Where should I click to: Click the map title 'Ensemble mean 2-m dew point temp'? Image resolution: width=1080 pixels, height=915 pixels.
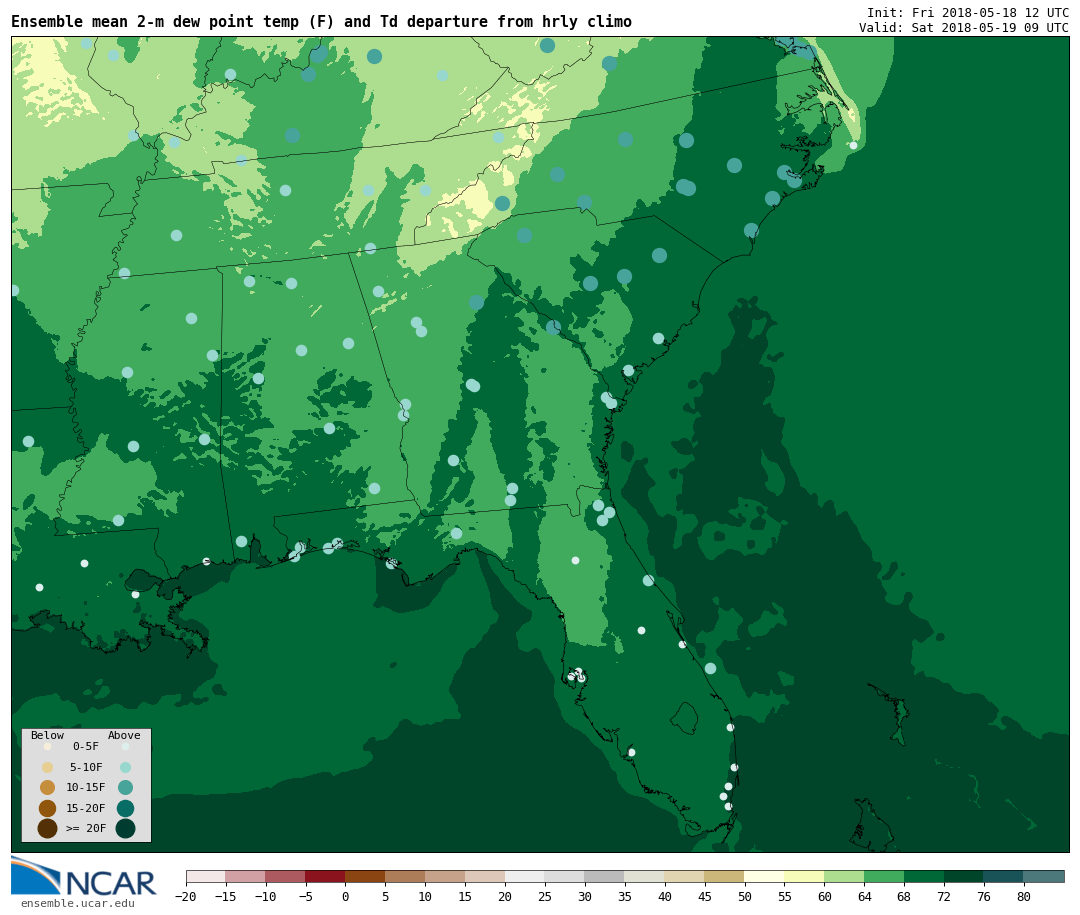click(x=155, y=22)
